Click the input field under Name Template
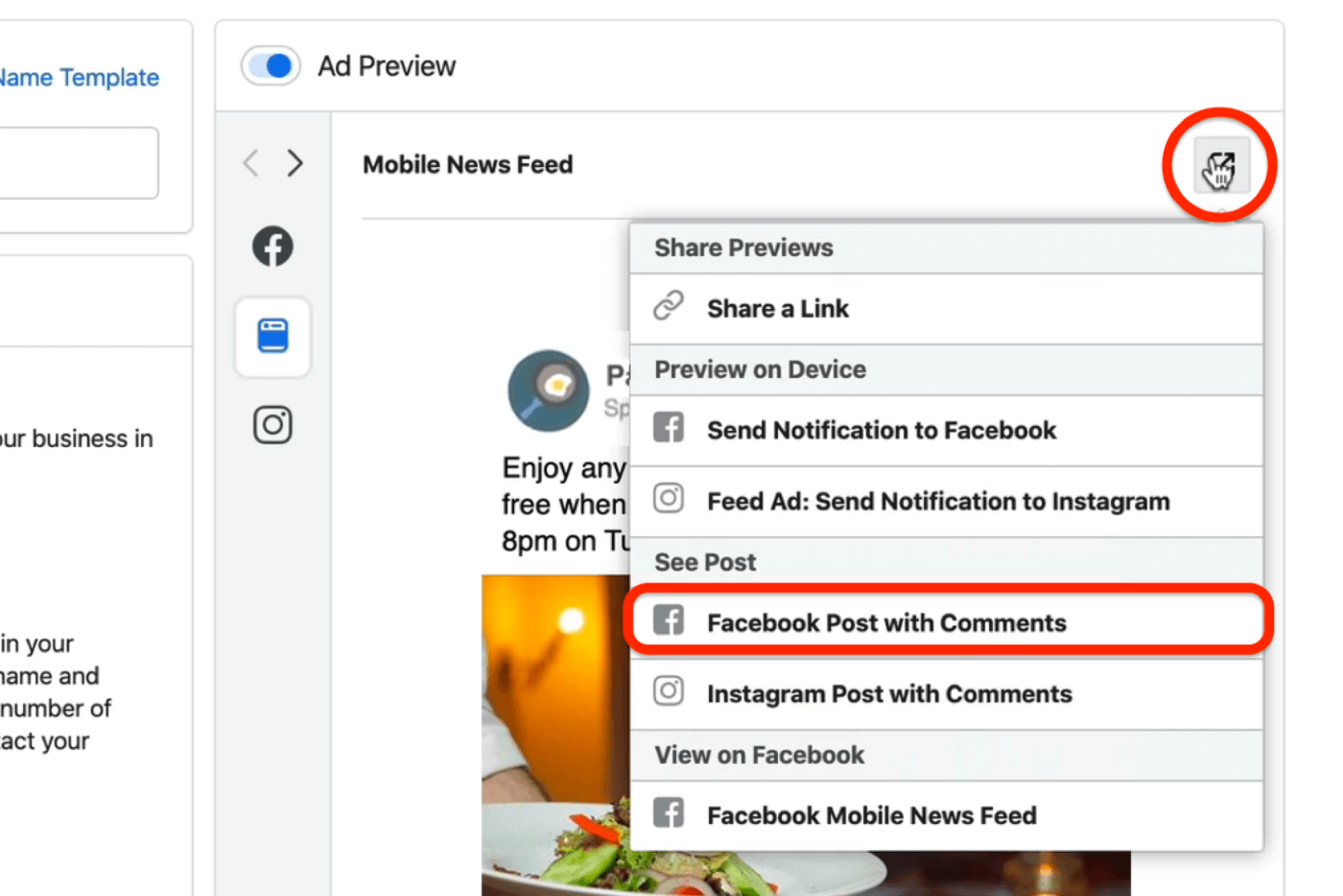1343x896 pixels. (79, 163)
